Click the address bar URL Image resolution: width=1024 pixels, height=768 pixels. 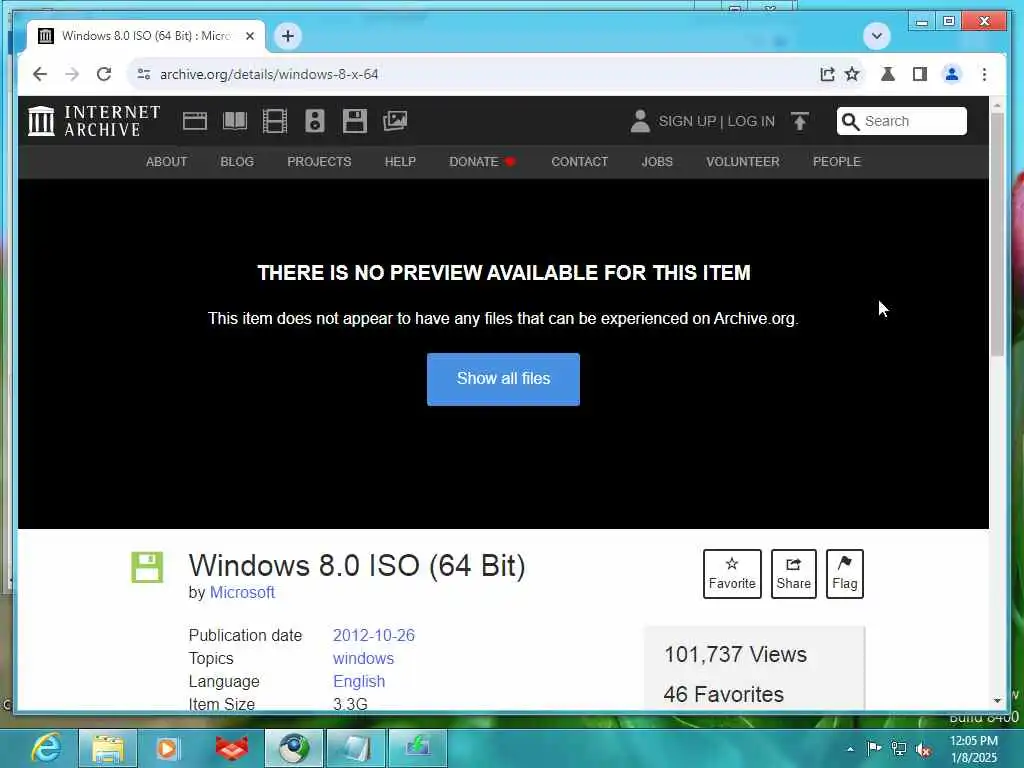click(x=269, y=74)
